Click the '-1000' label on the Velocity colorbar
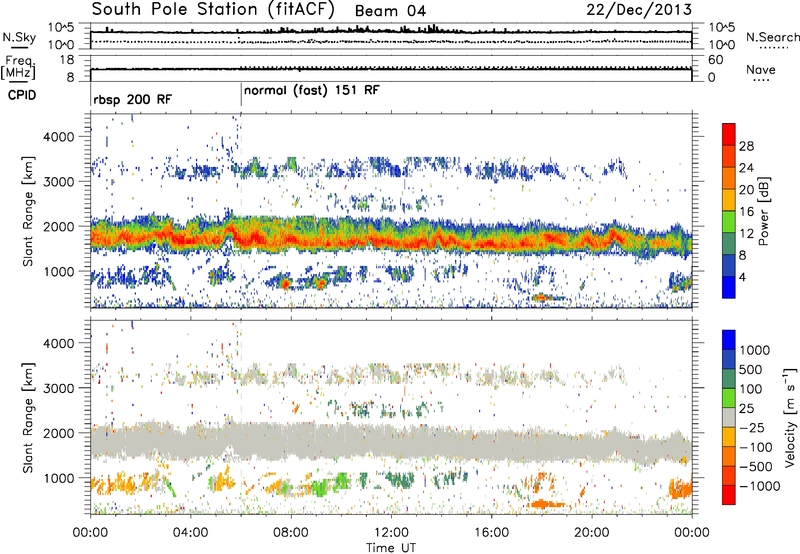The image size is (800, 554). click(760, 486)
